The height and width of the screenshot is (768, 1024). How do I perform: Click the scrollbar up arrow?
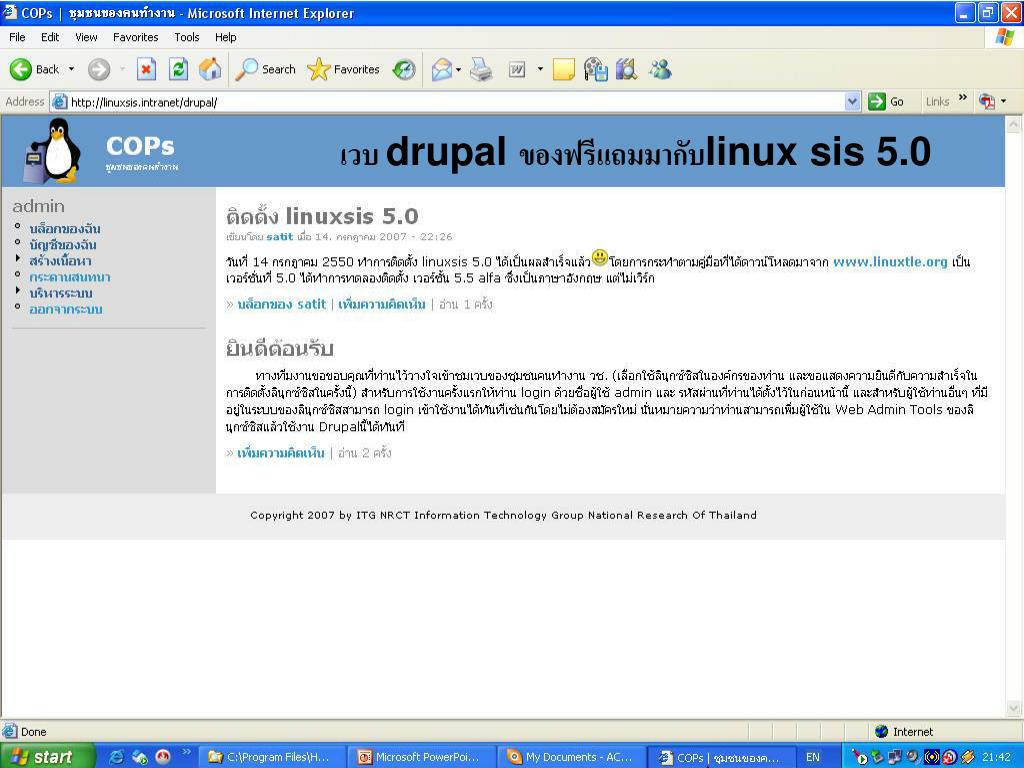(1014, 124)
